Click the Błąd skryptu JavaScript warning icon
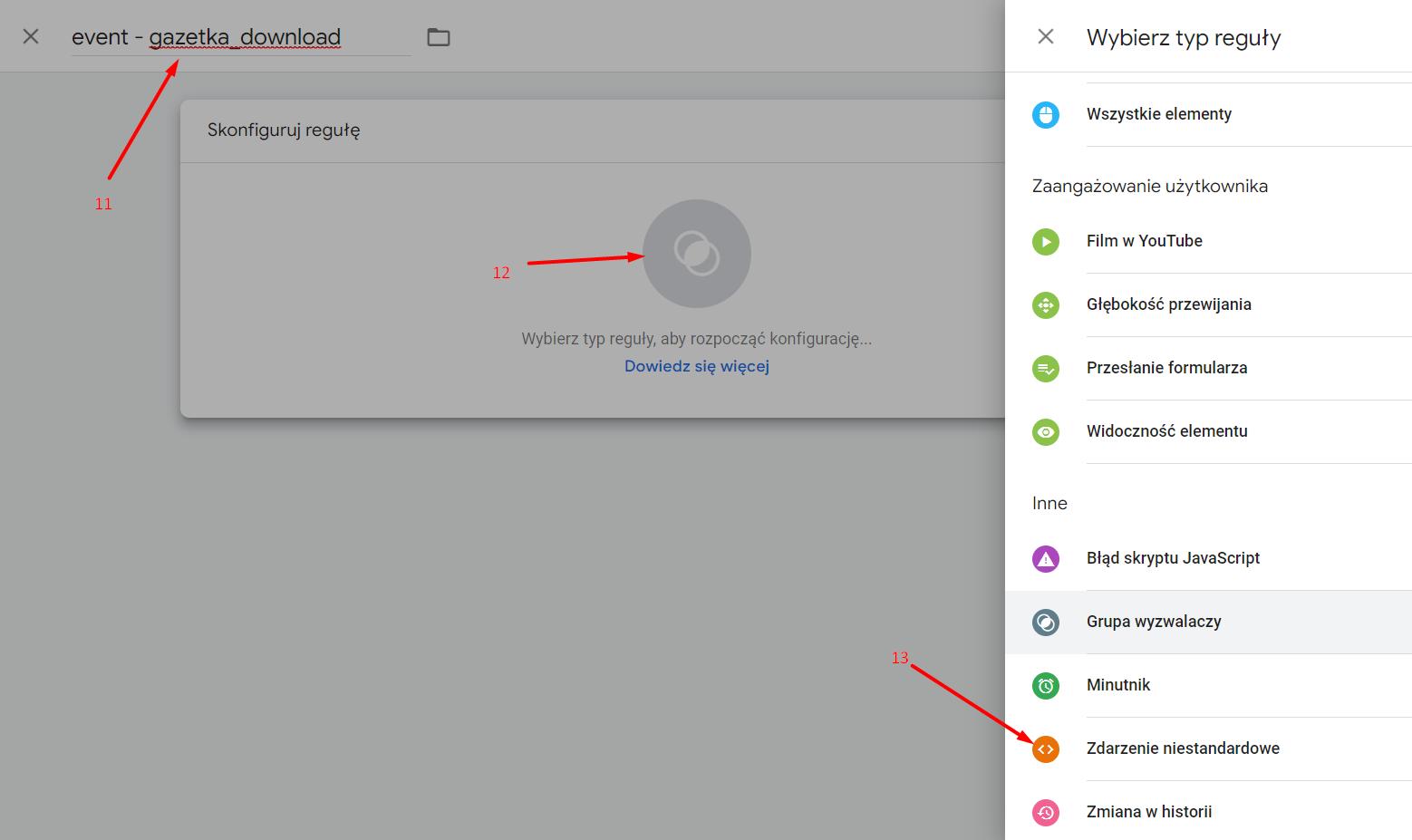Viewport: 1412px width, 840px height. (1046, 558)
